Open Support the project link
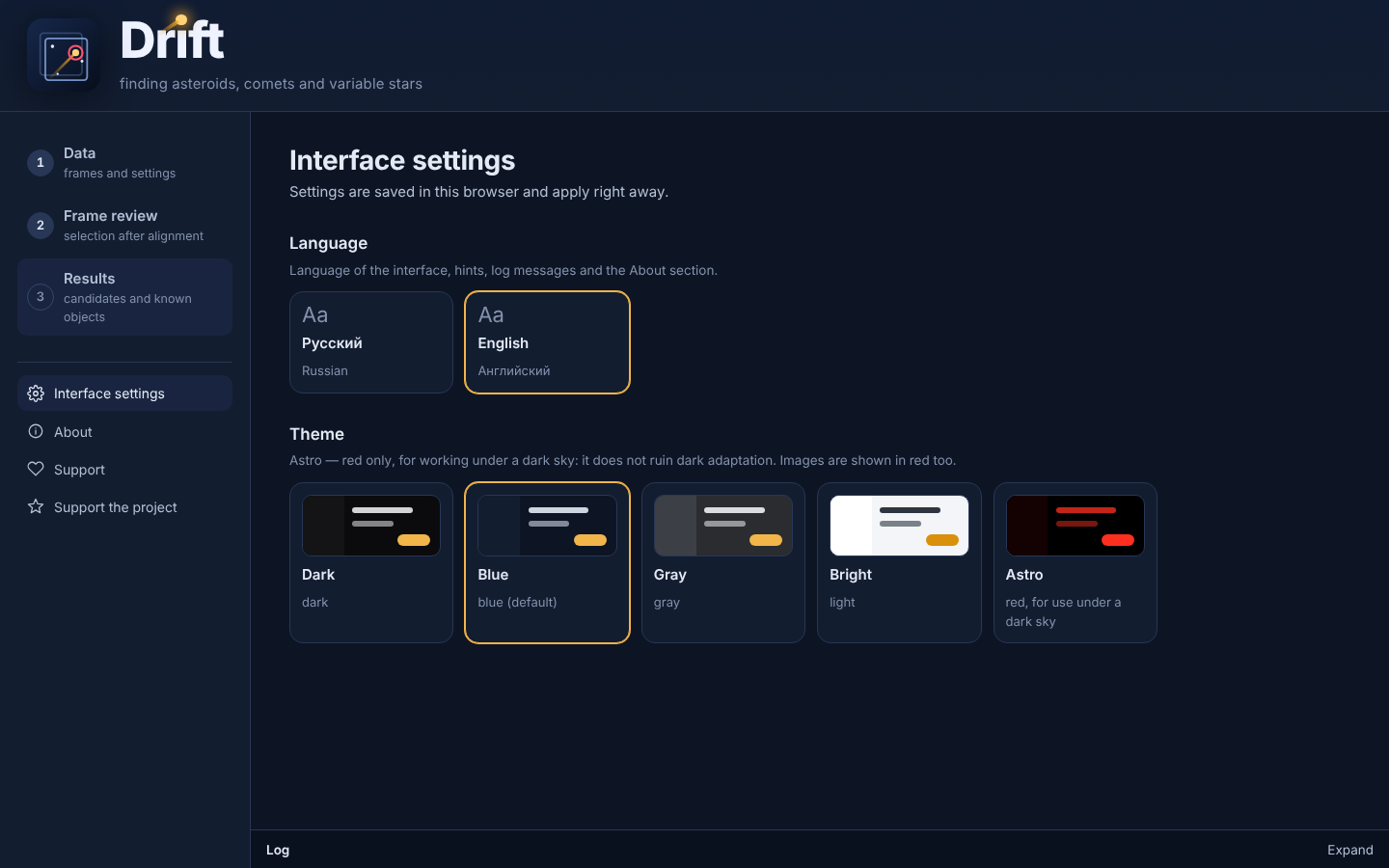Screen dimensions: 1389x868 124,506
